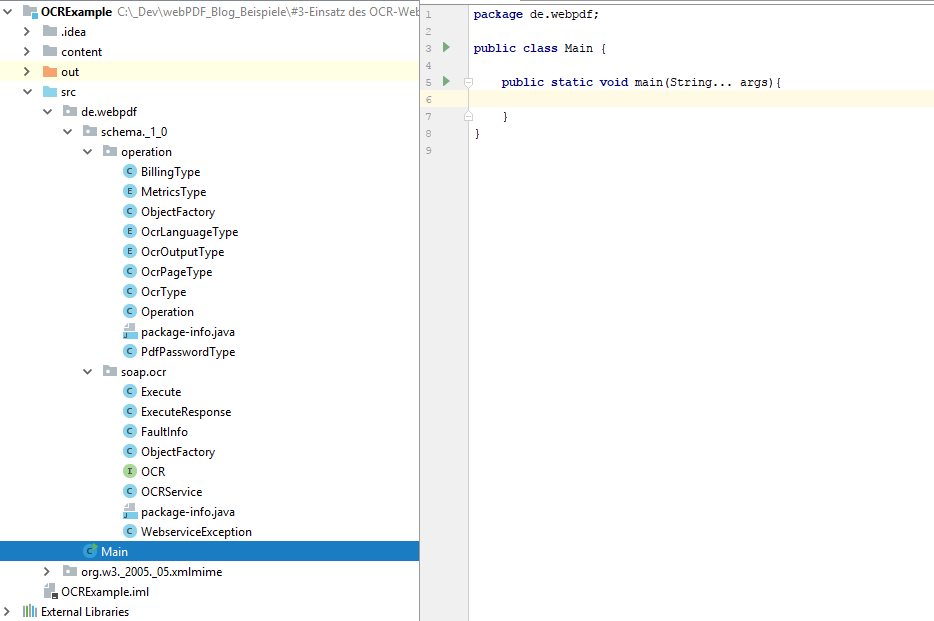Click the OCR interface icon
Viewport: 934px width, 621px height.
point(129,471)
